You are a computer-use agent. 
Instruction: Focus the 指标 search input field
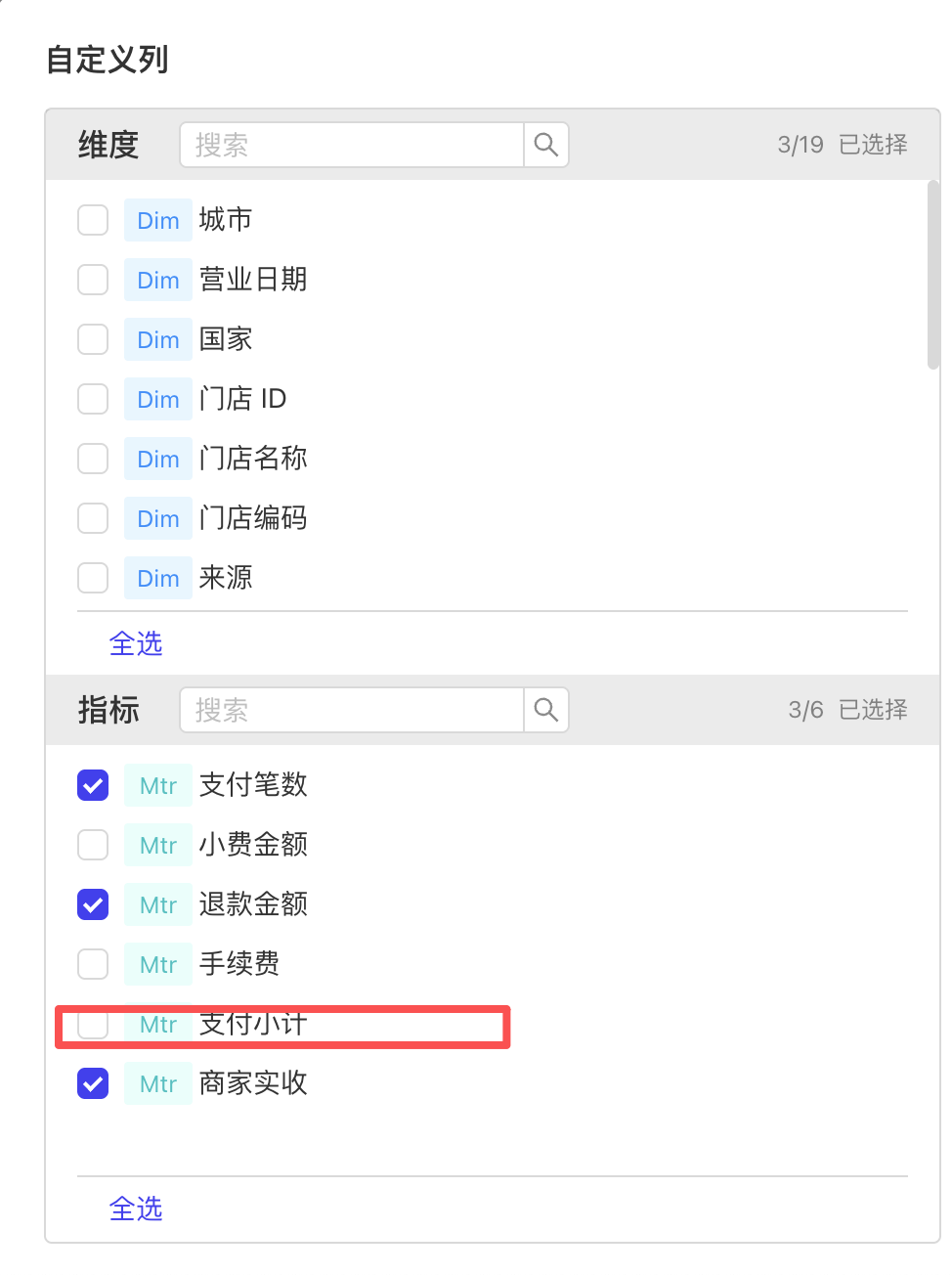[352, 710]
